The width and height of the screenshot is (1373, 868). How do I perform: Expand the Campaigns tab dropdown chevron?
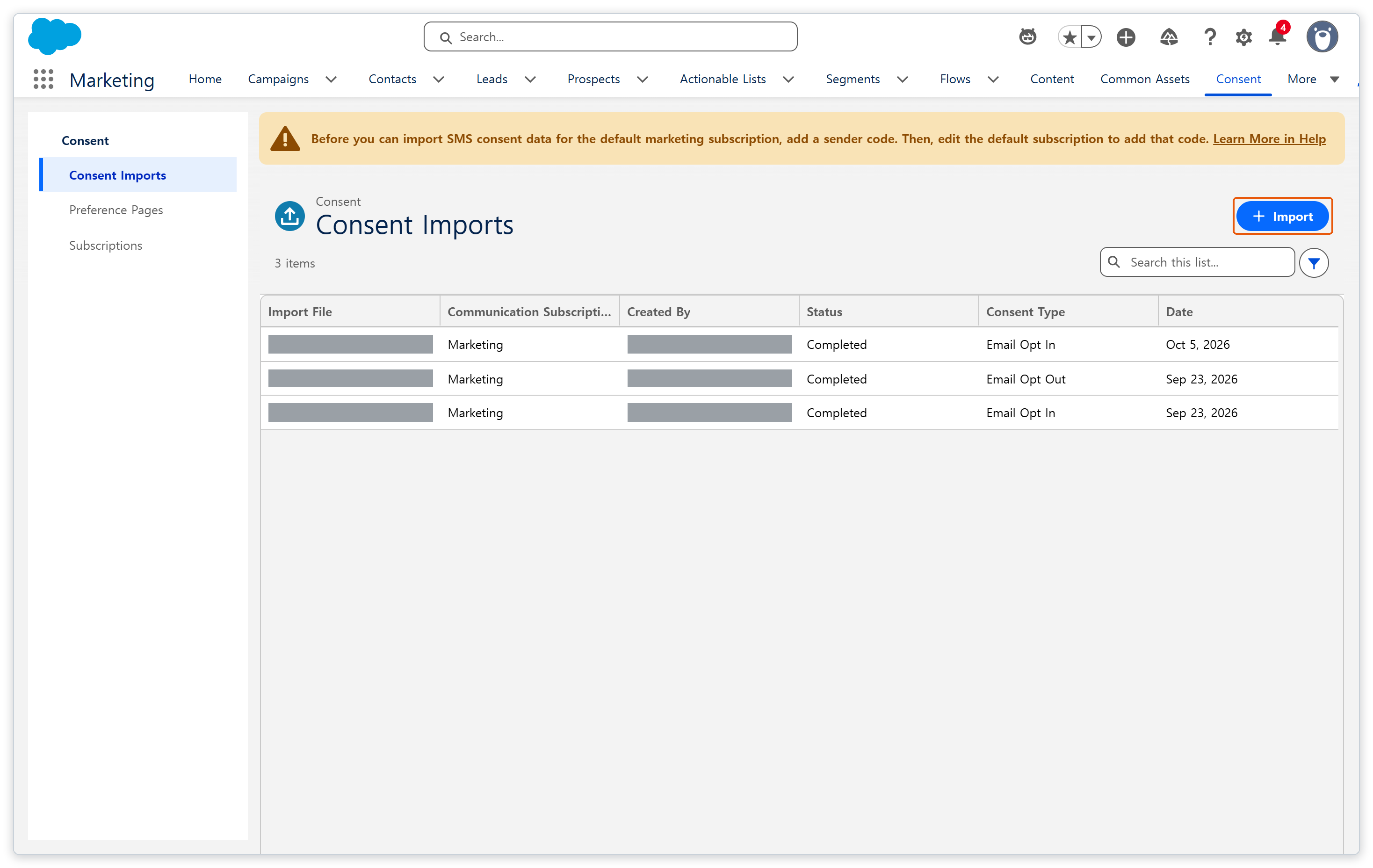(331, 80)
